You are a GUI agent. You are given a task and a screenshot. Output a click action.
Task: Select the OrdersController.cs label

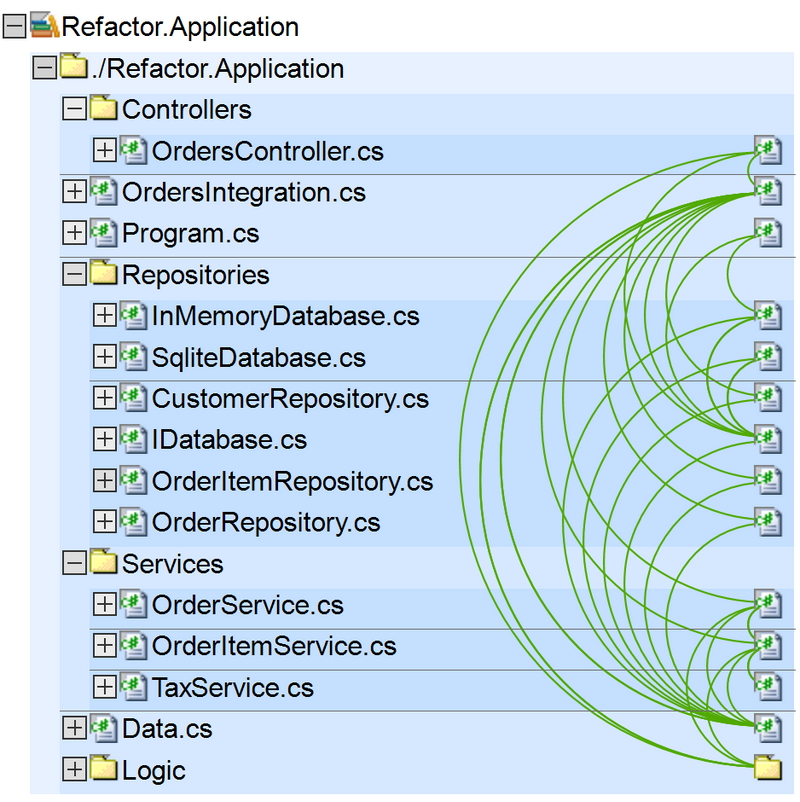(x=268, y=151)
